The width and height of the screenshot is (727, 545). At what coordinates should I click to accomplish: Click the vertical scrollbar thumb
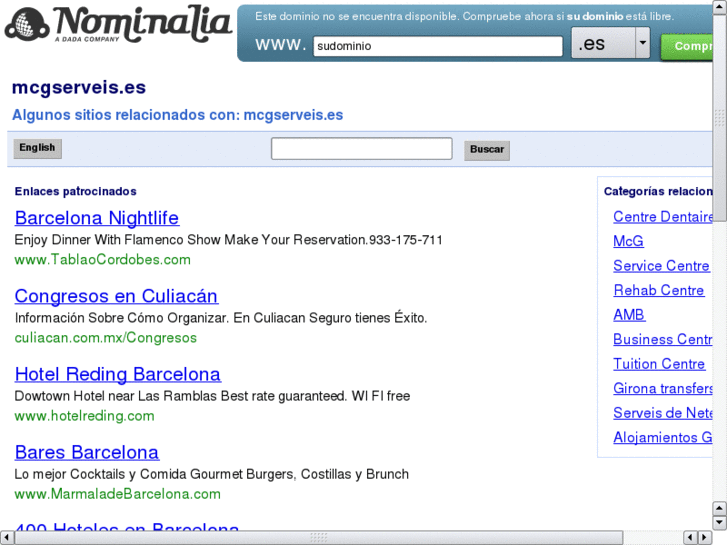(720, 118)
